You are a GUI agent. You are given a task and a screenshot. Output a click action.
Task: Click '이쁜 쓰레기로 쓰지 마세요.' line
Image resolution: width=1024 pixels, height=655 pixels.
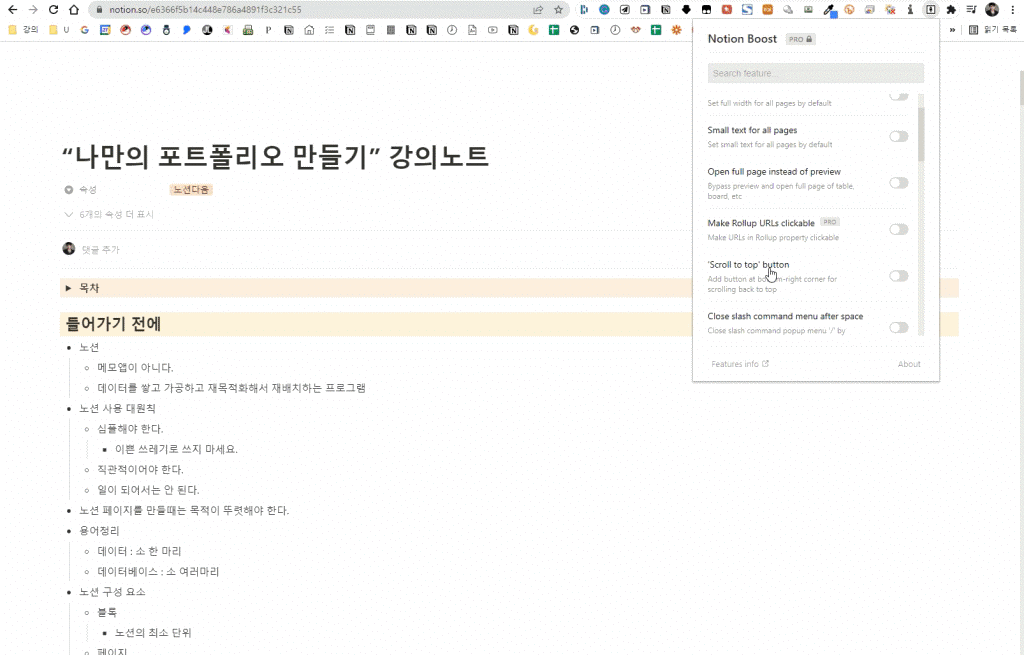click(176, 449)
